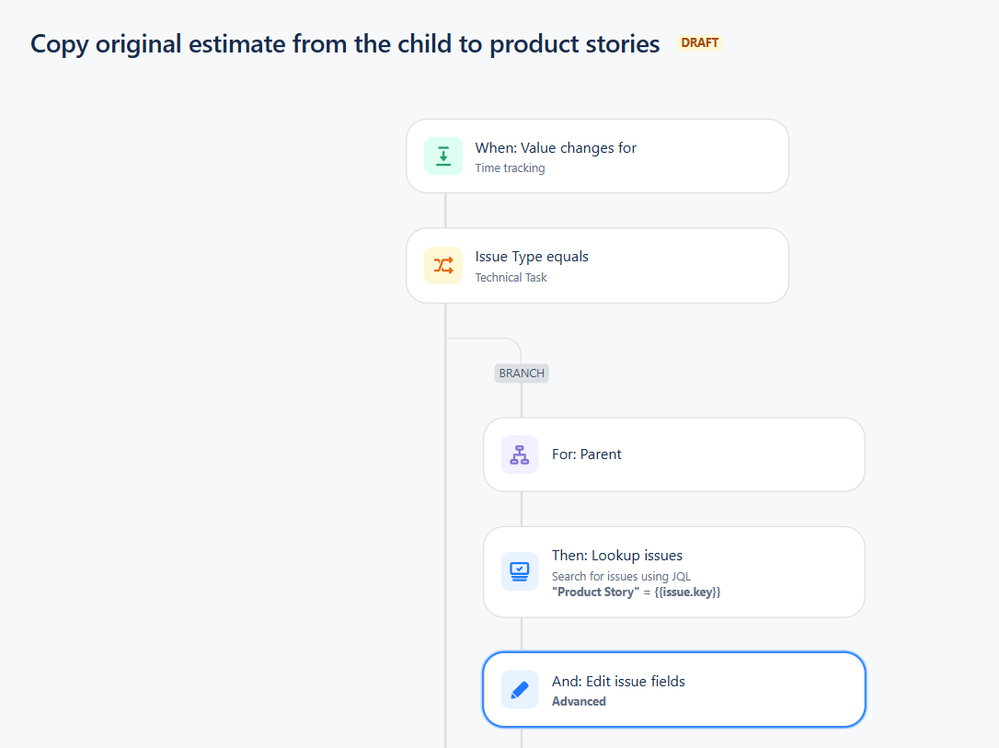Click the orange shuffle condition icon
Screen dimensions: 999x748
(443, 265)
